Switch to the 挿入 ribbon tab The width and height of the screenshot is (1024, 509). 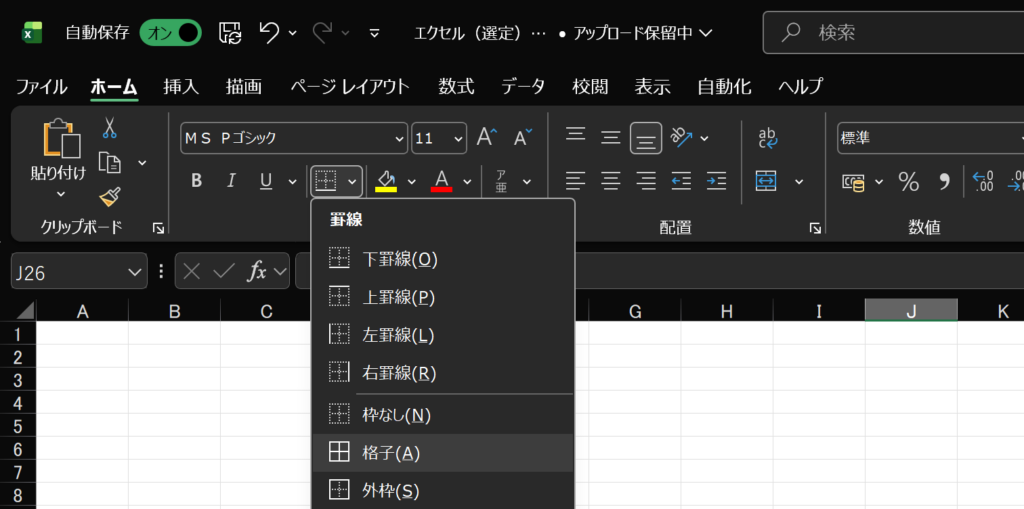[x=181, y=86]
